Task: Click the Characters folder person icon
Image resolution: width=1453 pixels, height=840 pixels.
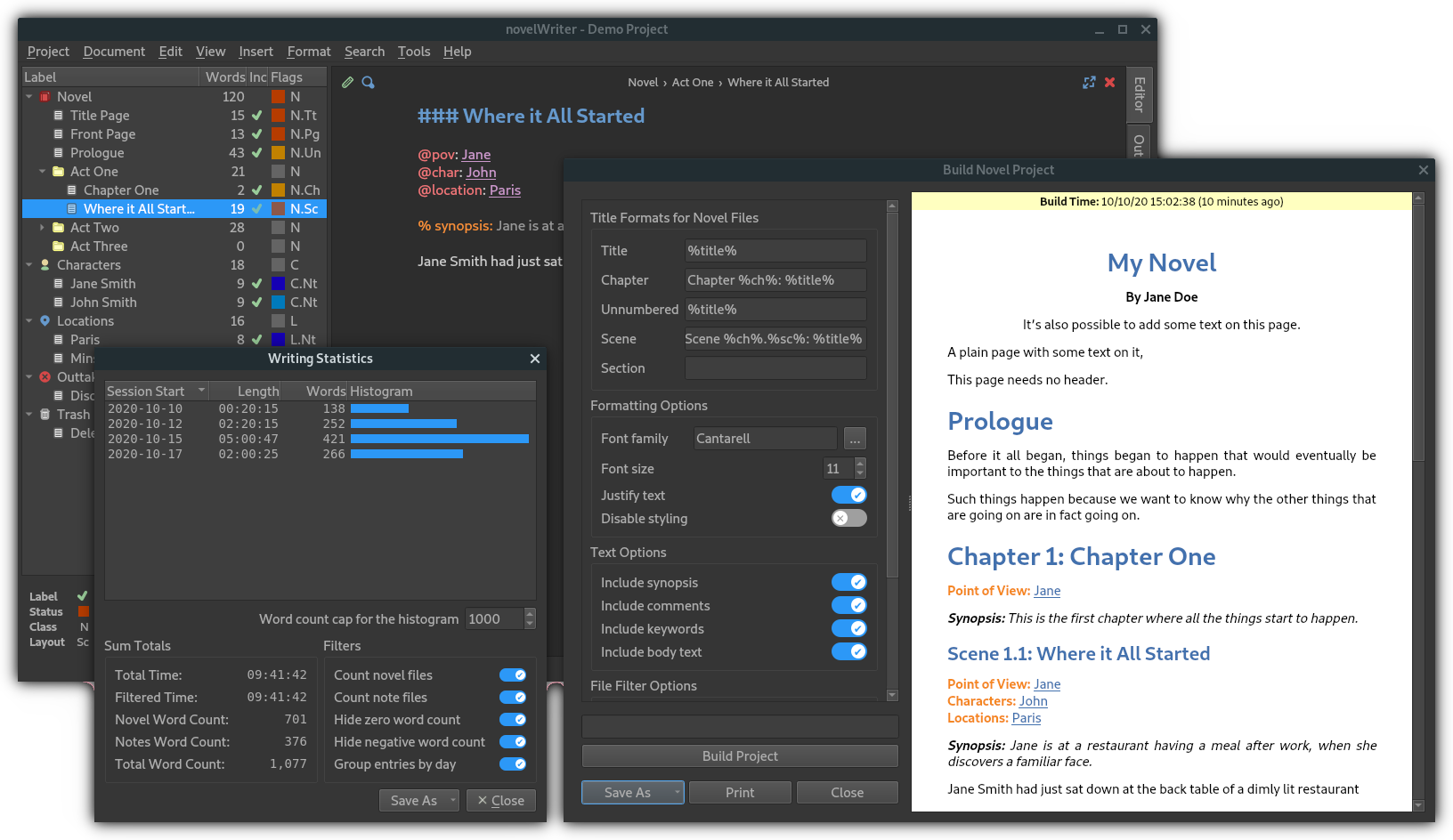Action: (x=45, y=265)
